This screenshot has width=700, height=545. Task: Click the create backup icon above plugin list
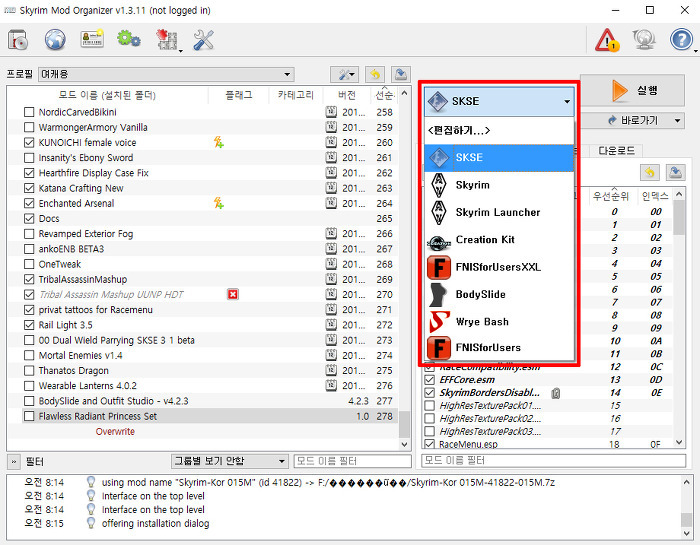[675, 172]
